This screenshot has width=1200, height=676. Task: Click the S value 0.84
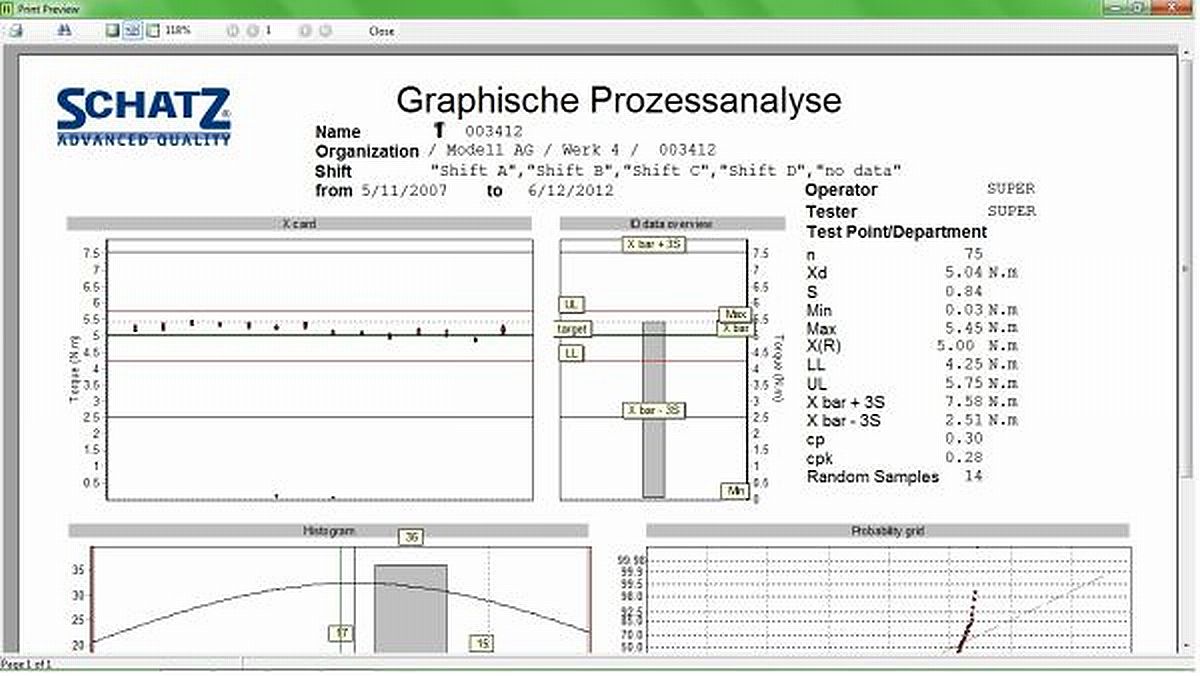(964, 291)
